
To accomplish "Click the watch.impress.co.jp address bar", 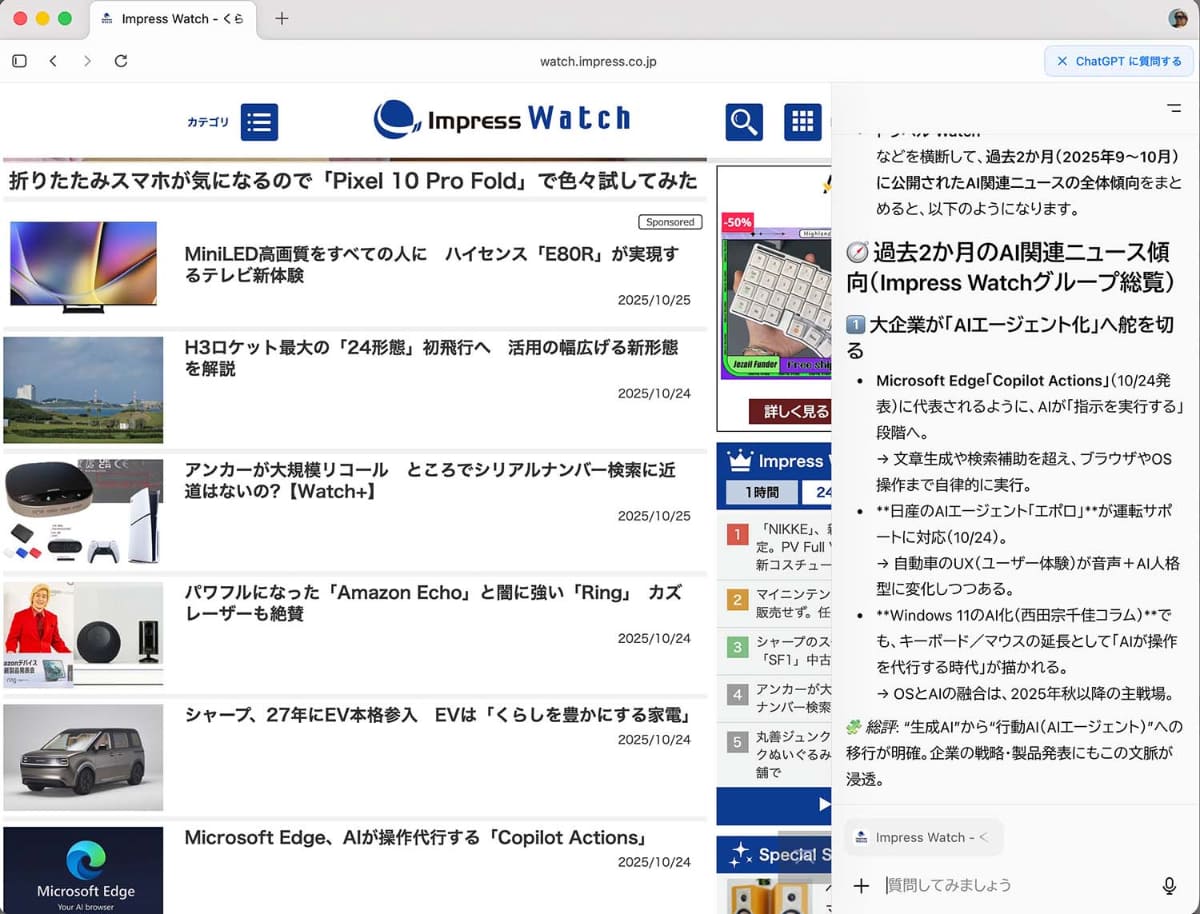I will (x=598, y=61).
